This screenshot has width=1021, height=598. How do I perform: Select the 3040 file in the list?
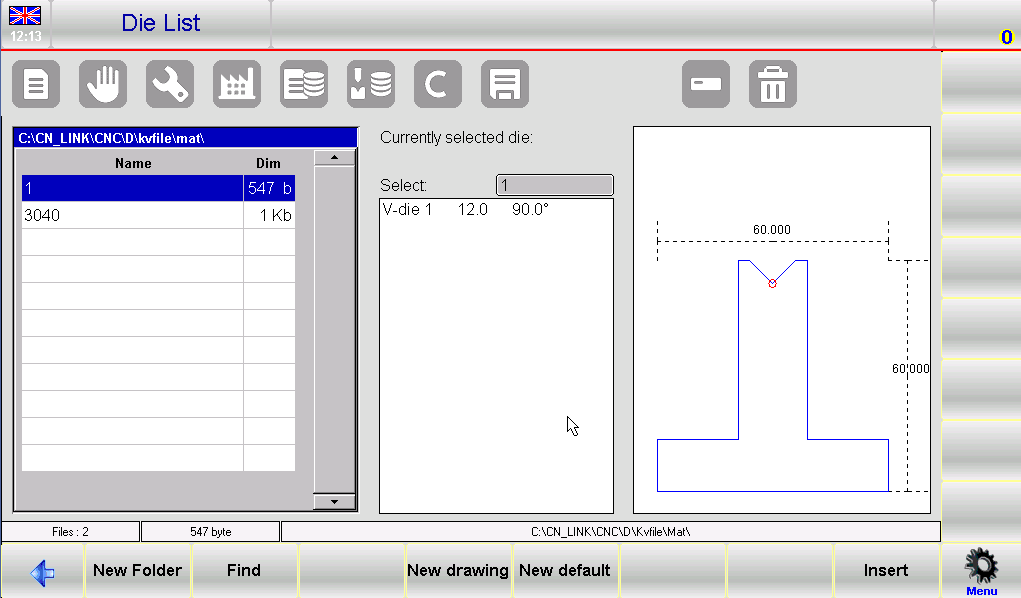coord(132,215)
